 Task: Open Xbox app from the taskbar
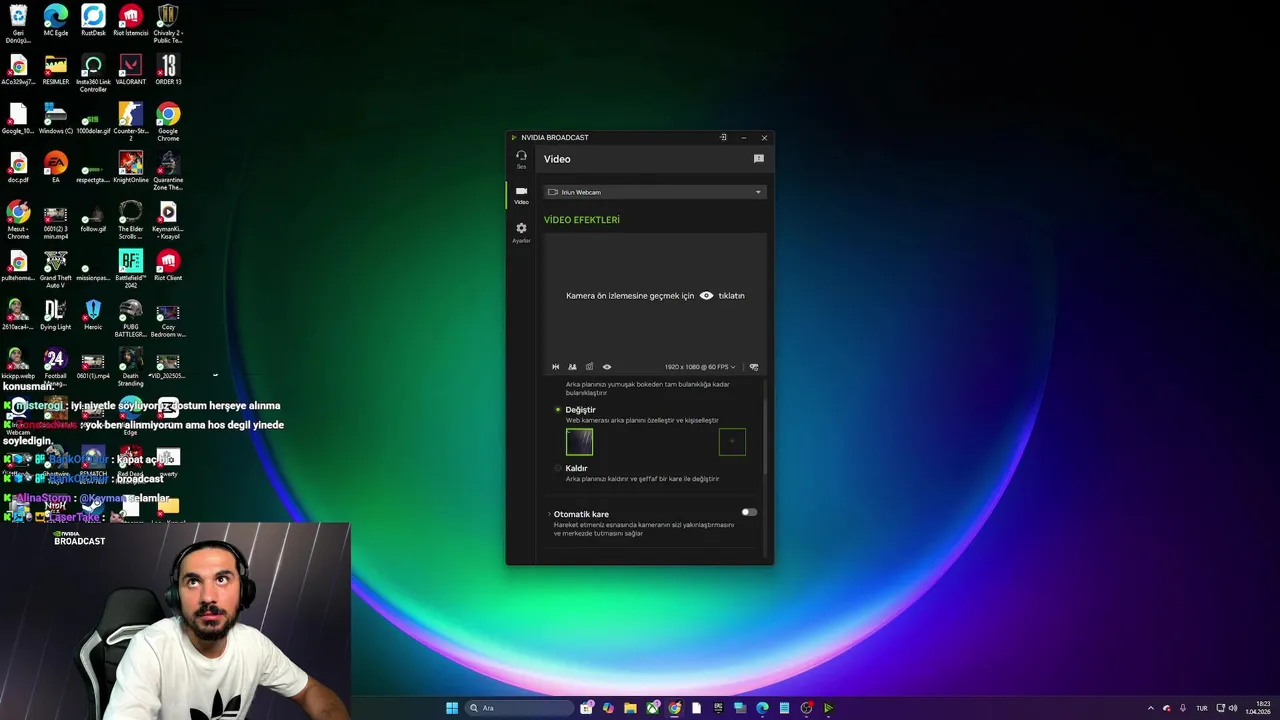click(x=652, y=708)
